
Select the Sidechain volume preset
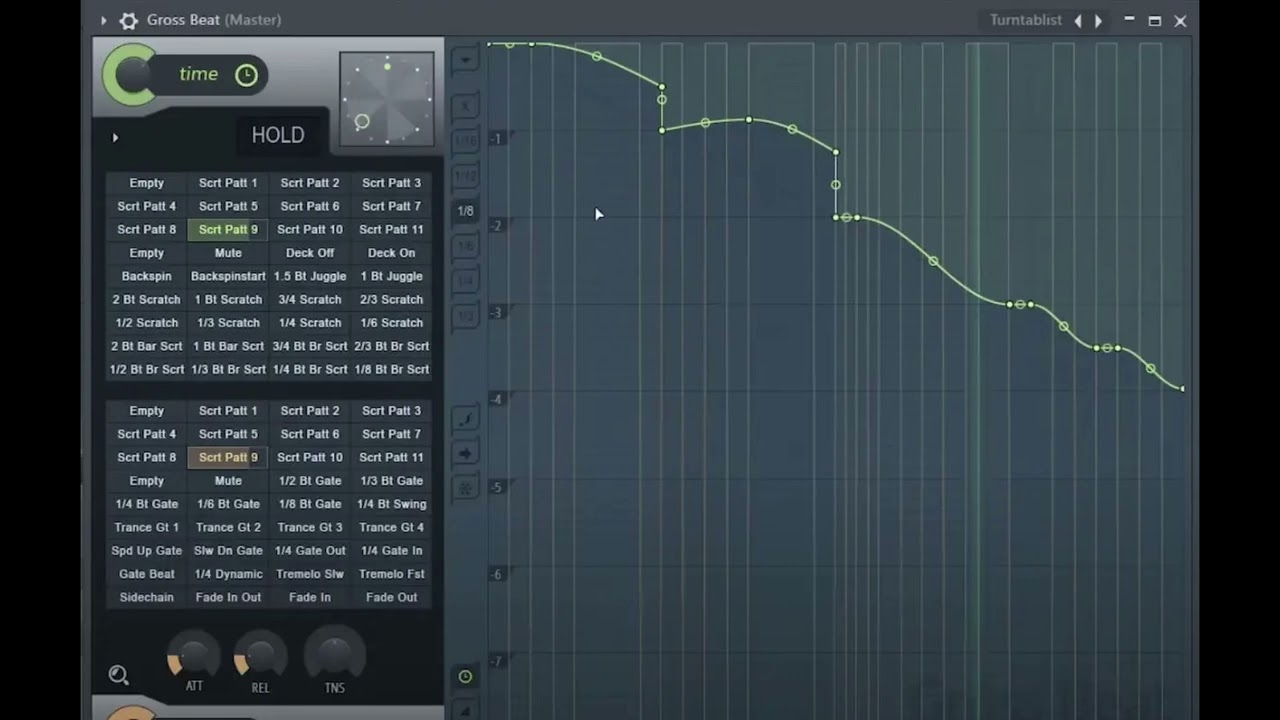(147, 597)
